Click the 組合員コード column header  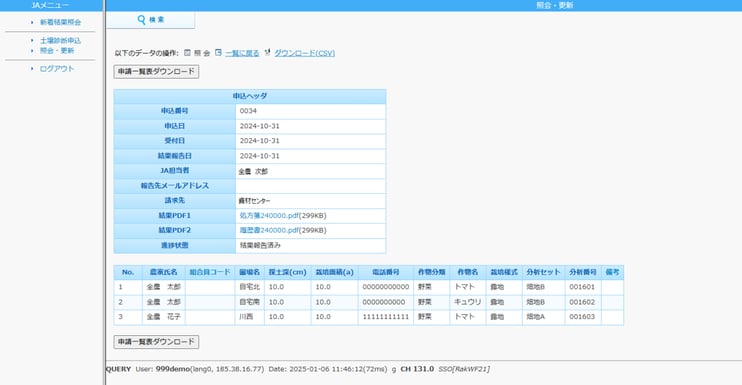(x=210, y=272)
